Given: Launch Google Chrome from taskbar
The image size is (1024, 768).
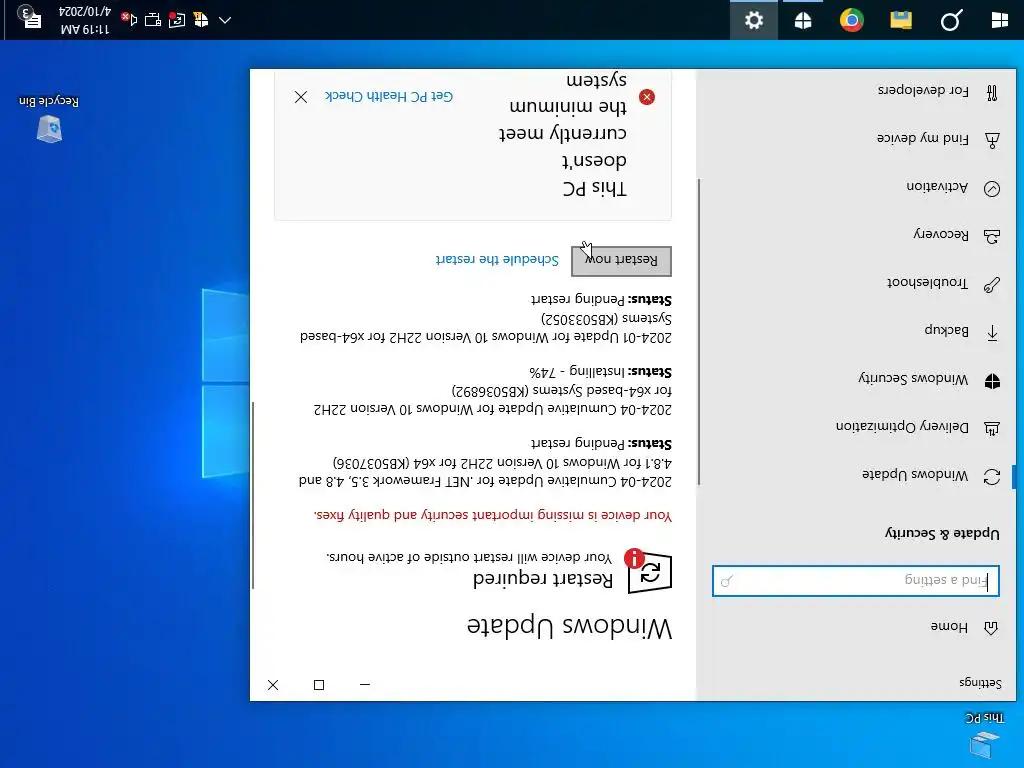Looking at the screenshot, I should coord(852,20).
